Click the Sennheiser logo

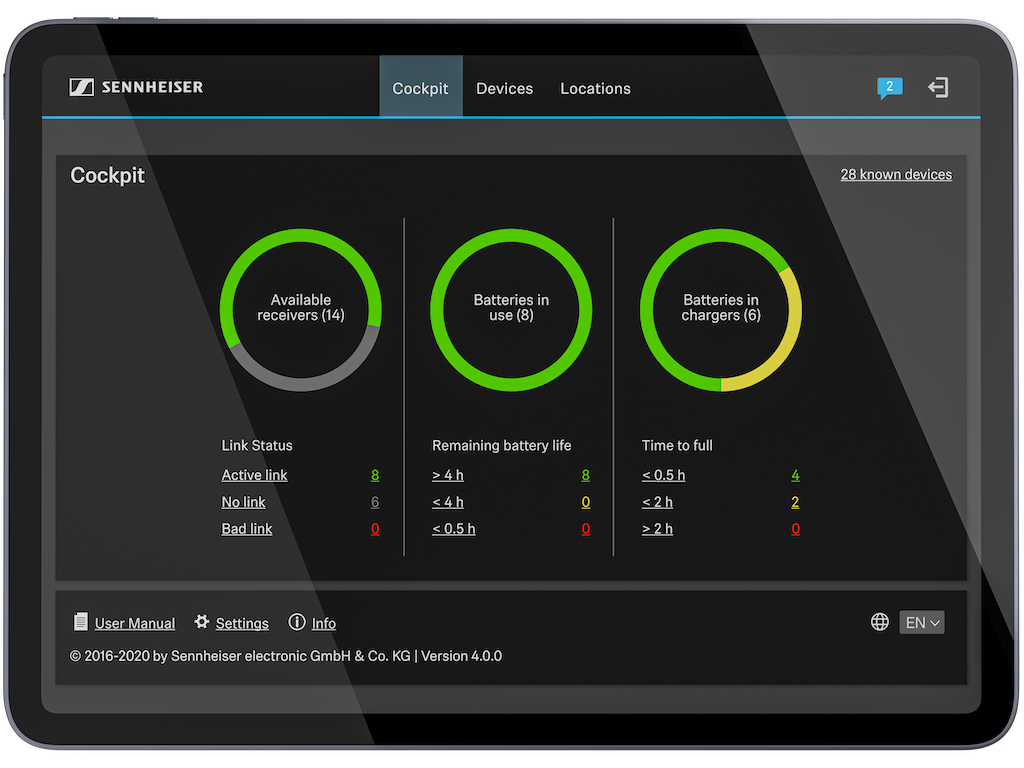pos(136,88)
